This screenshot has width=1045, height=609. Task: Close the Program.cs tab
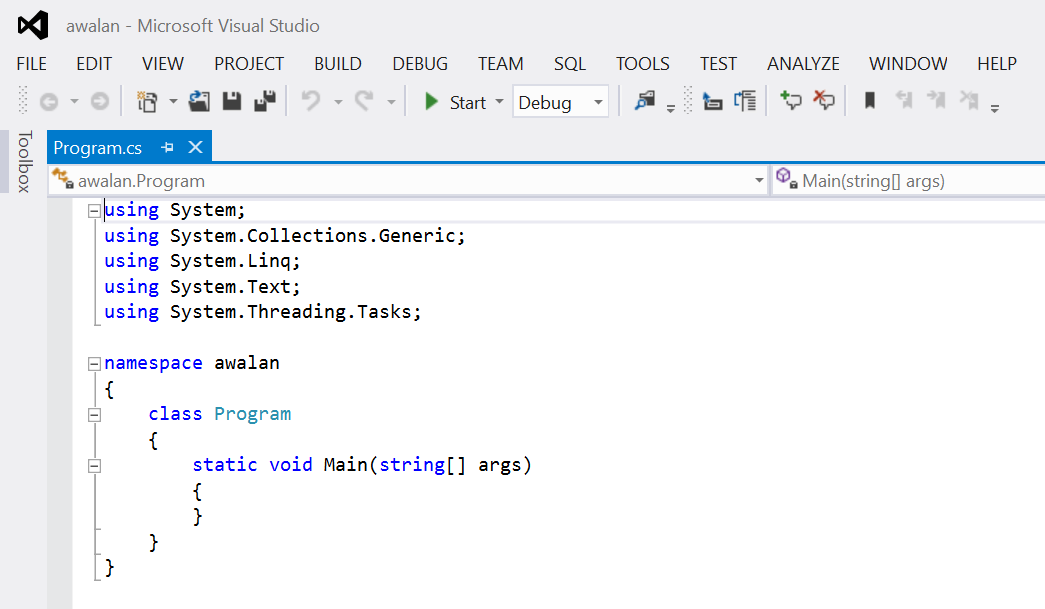pos(195,148)
